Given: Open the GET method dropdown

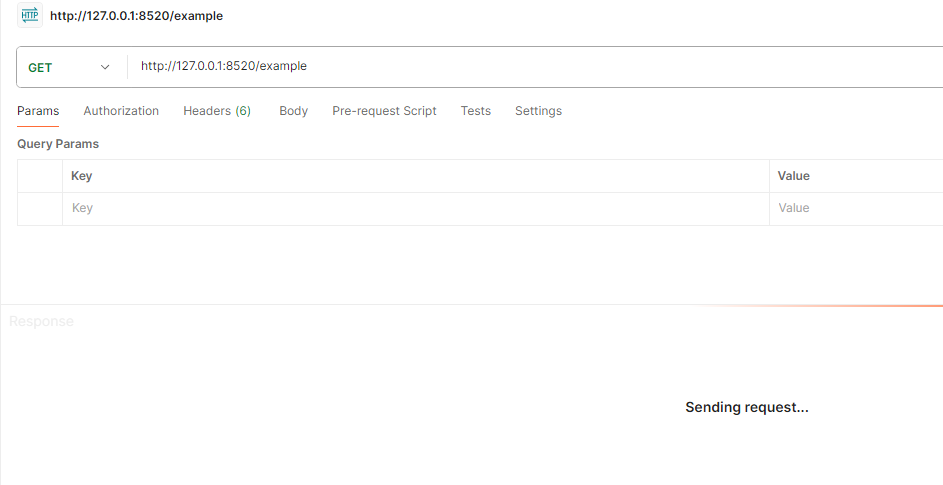Looking at the screenshot, I should 69,67.
